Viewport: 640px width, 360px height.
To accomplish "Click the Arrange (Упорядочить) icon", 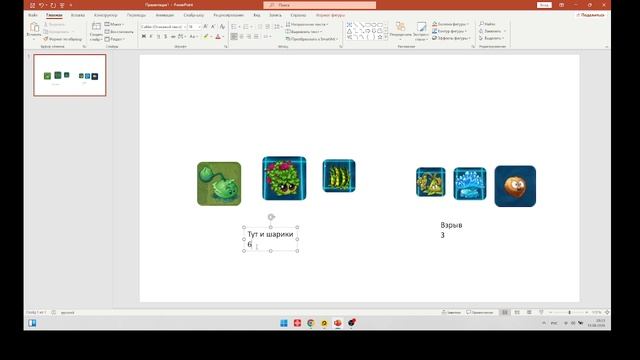I will (400, 28).
